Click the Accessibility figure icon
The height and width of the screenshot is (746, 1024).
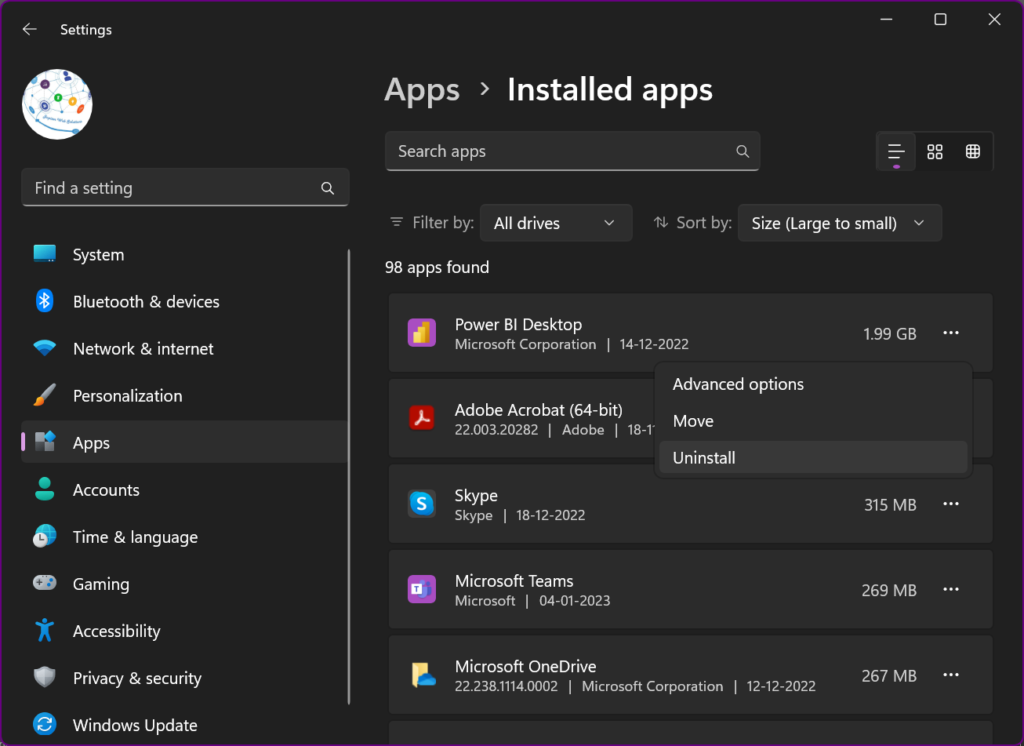[x=44, y=630]
